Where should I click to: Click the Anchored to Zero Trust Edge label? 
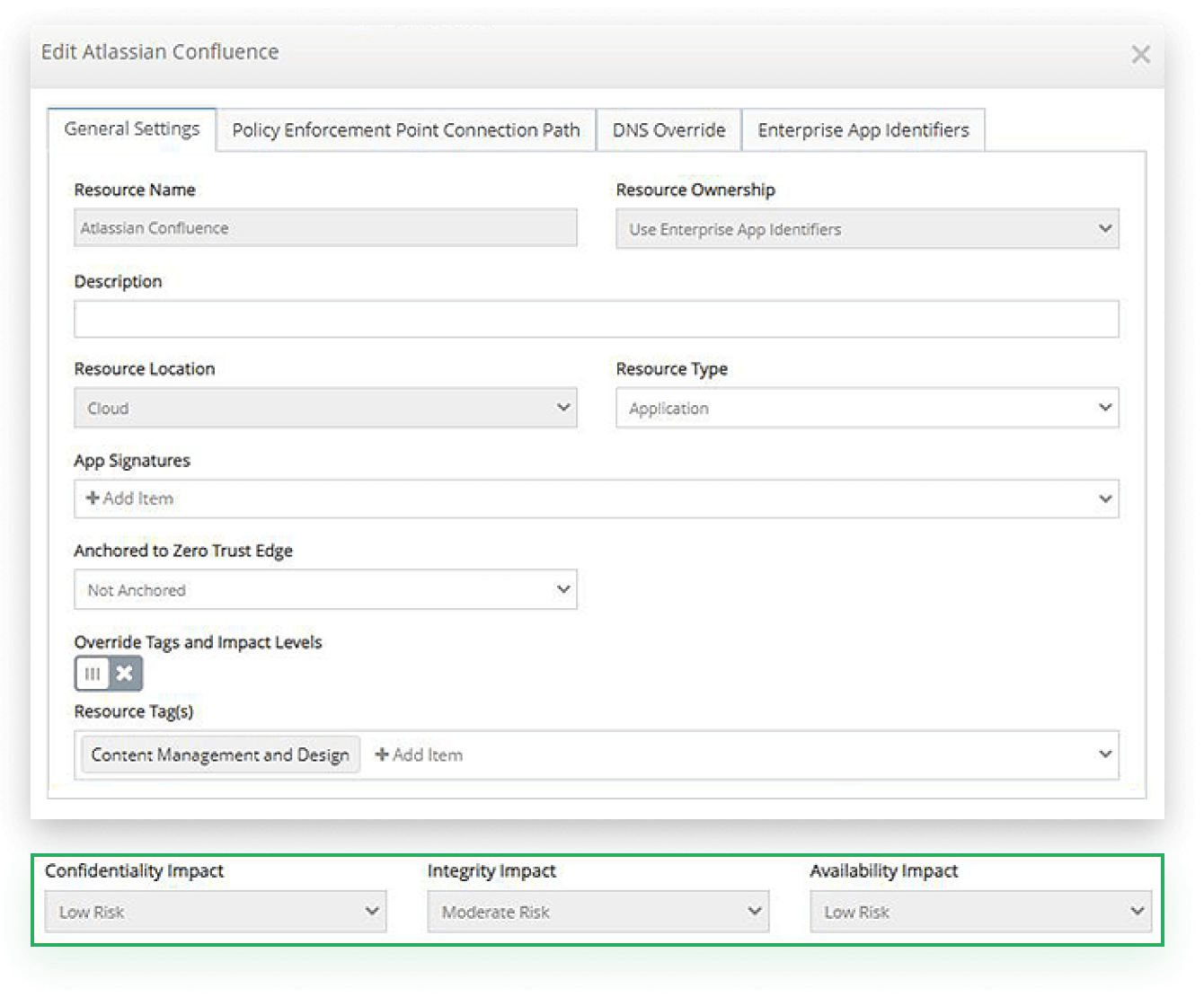tap(183, 551)
